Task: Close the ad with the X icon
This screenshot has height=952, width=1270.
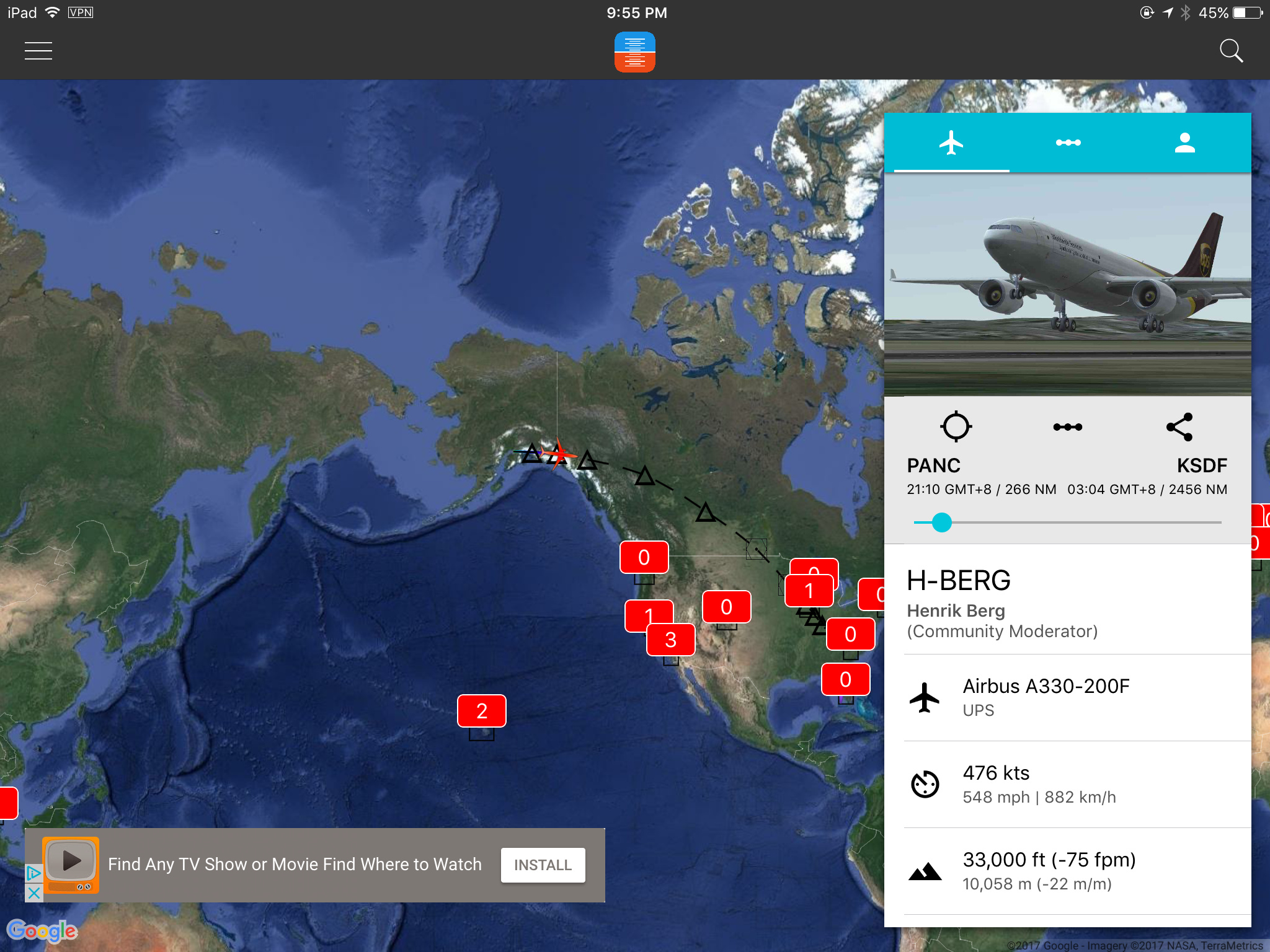Action: pos(33,893)
